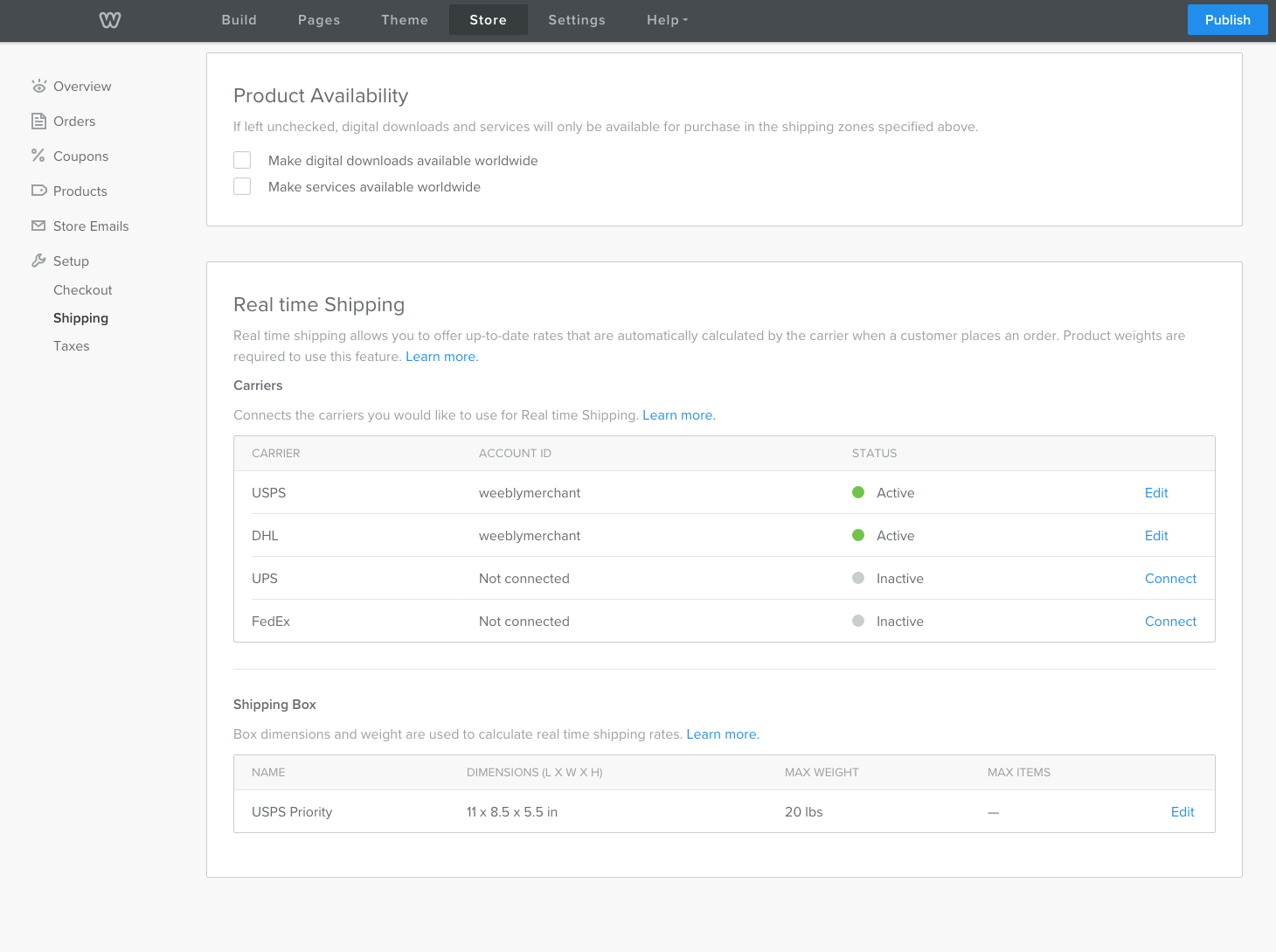
Task: Click UPS Not connected account cell
Action: (524, 578)
